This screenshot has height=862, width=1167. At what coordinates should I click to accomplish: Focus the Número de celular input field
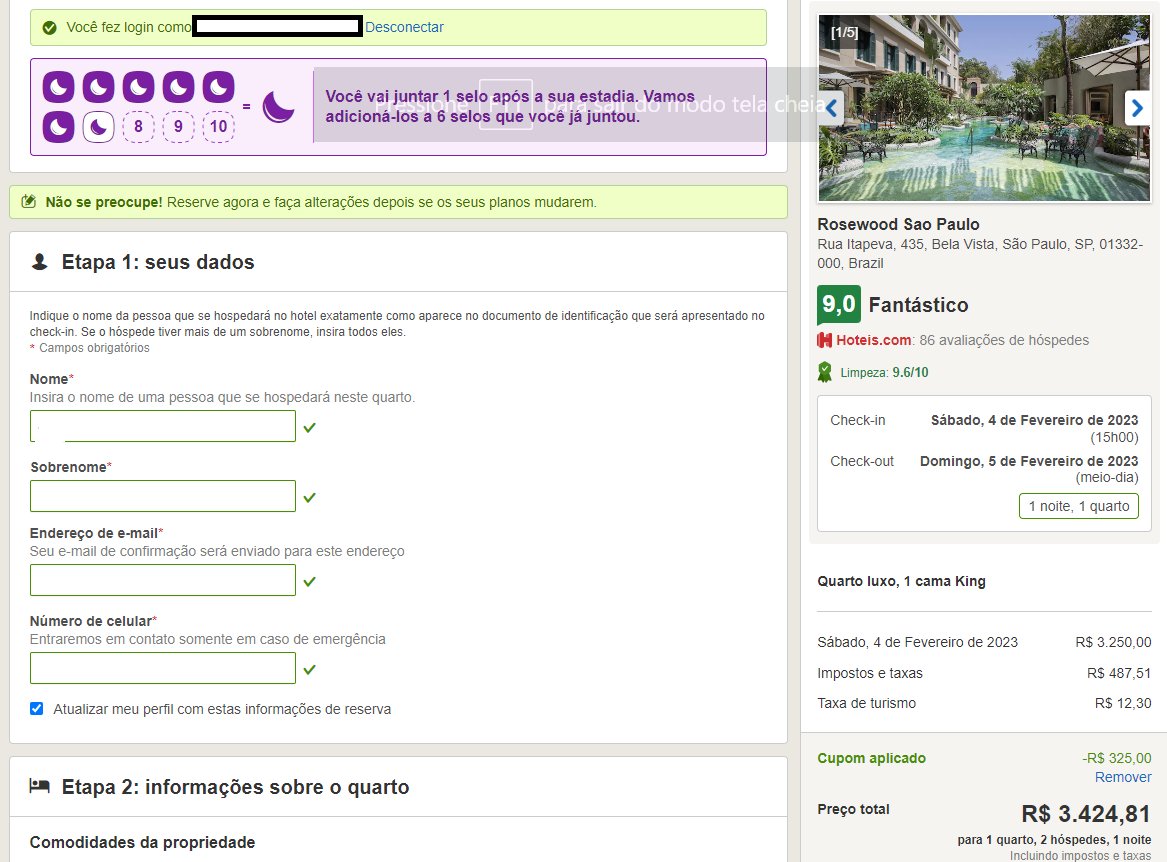click(x=163, y=668)
